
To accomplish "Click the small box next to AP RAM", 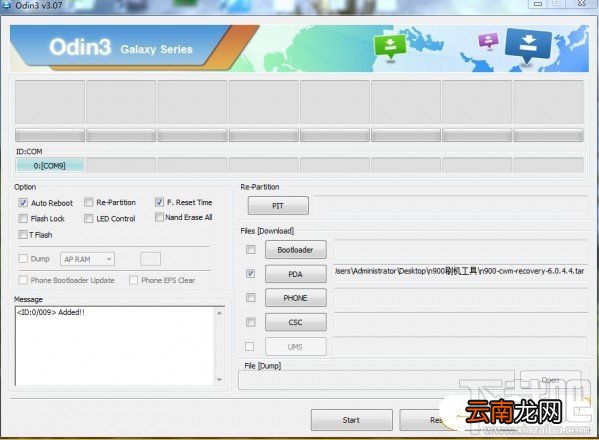I will coord(151,259).
